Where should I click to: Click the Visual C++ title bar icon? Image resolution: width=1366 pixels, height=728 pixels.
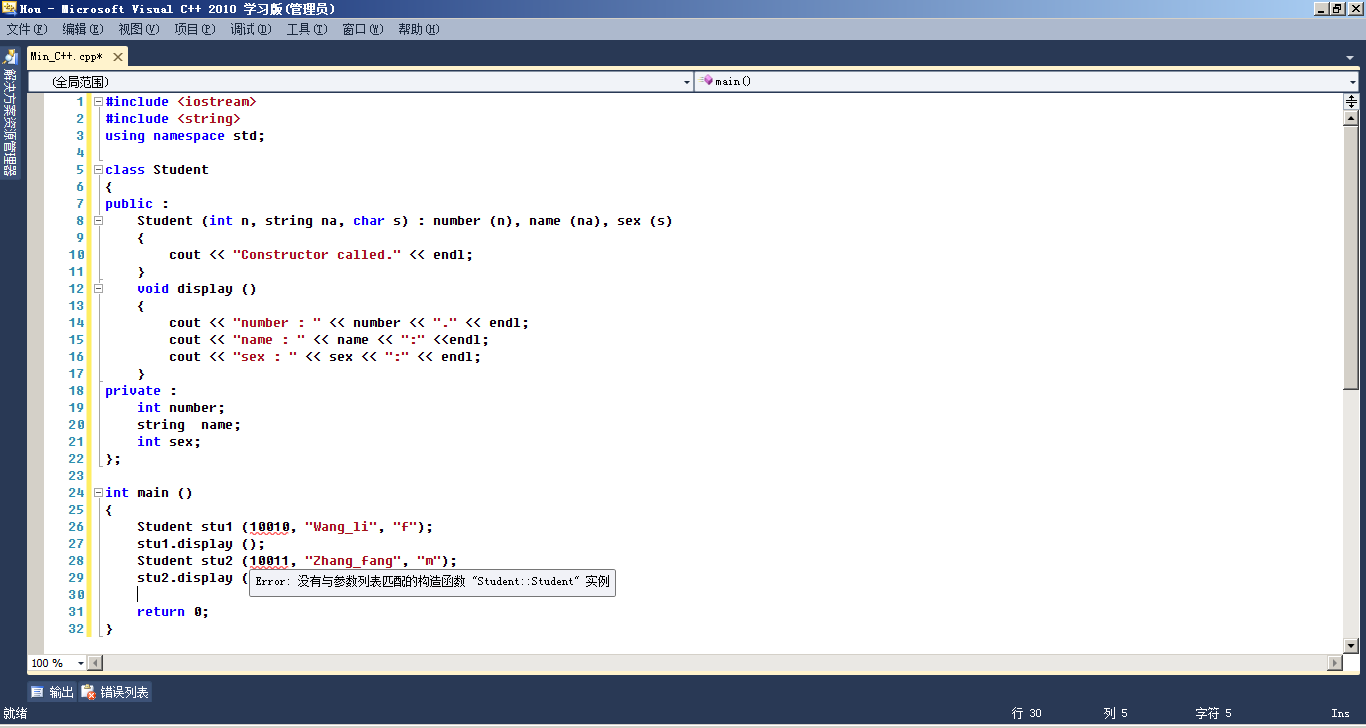pos(9,8)
